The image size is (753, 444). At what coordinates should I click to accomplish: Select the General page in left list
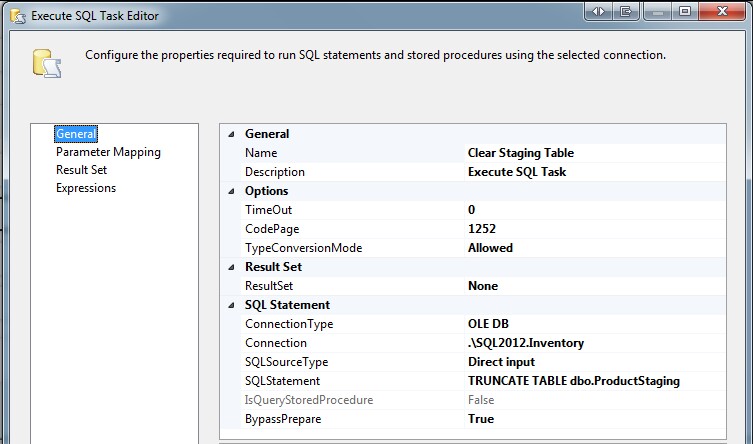click(x=76, y=134)
